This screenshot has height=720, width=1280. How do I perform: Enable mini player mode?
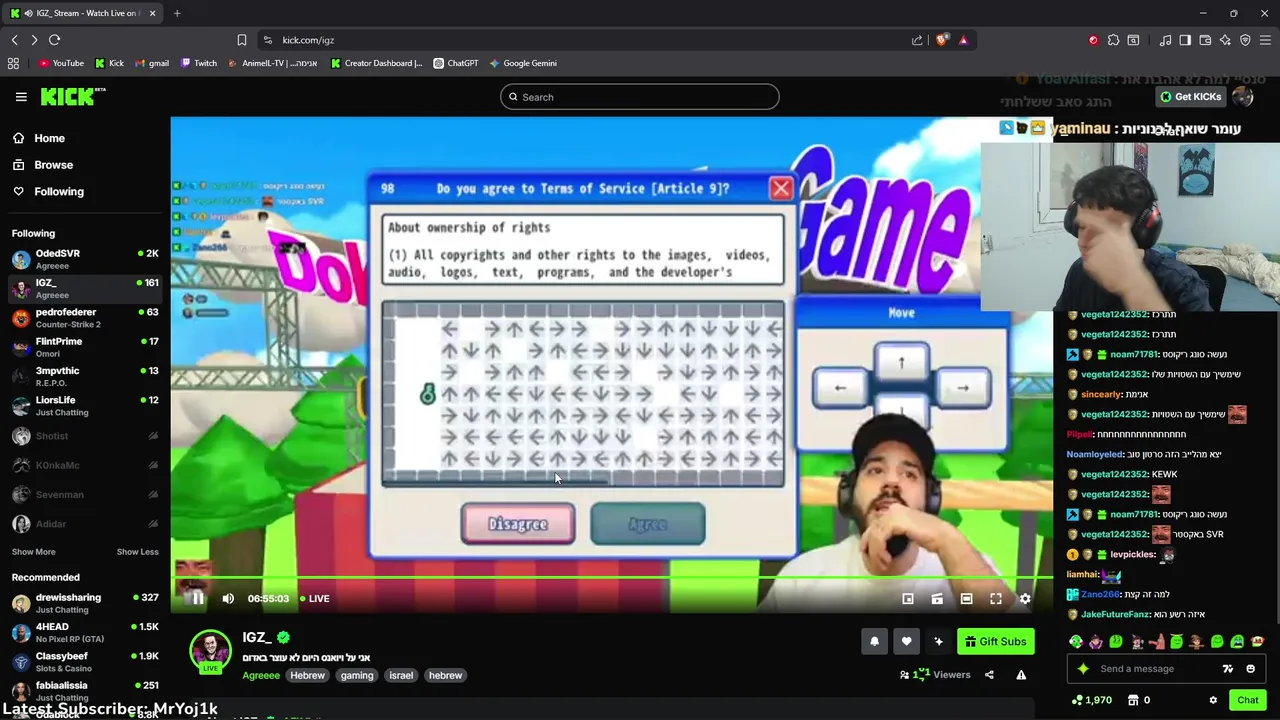(908, 599)
